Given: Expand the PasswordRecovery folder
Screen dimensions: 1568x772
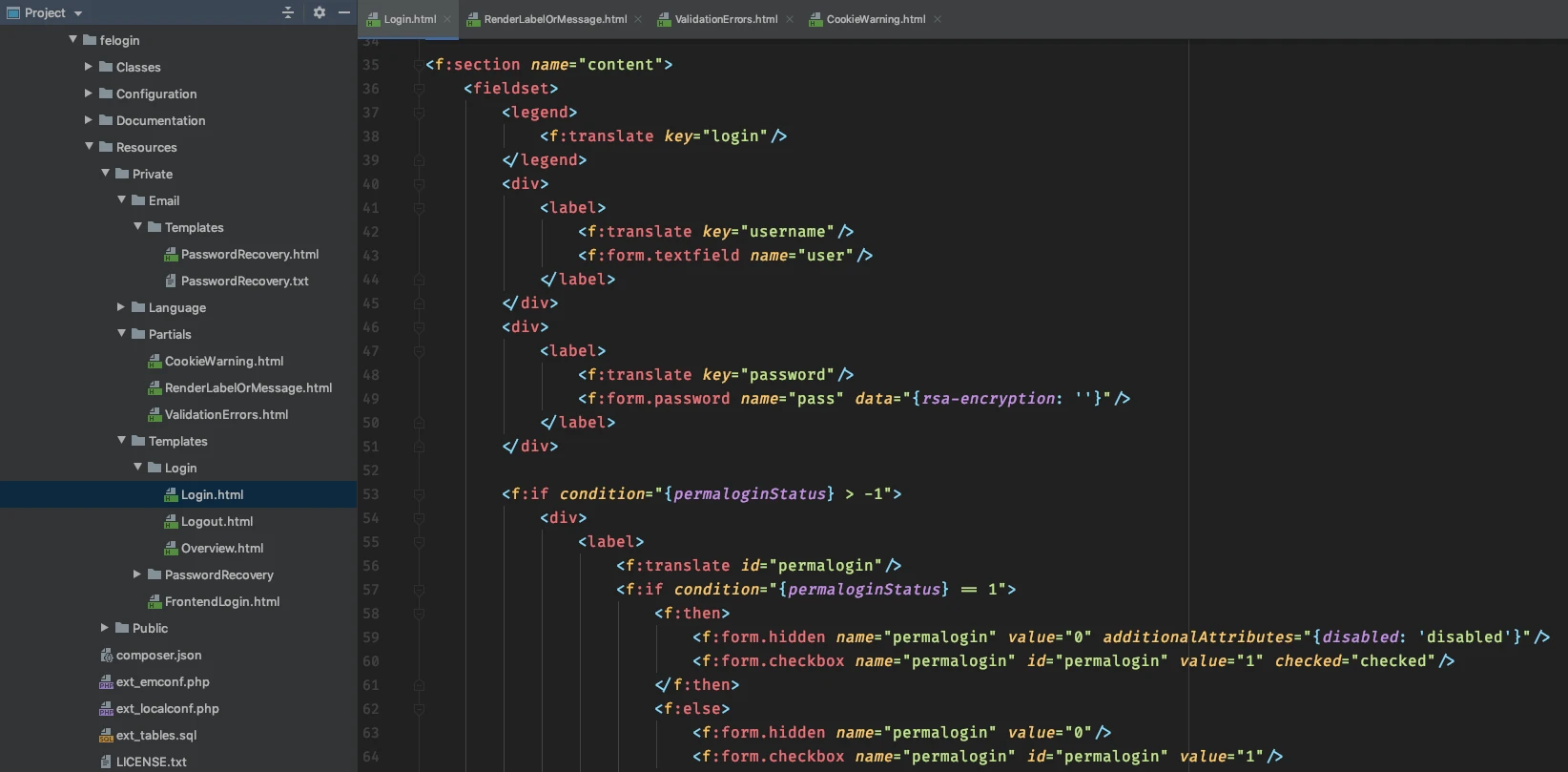Looking at the screenshot, I should point(137,574).
